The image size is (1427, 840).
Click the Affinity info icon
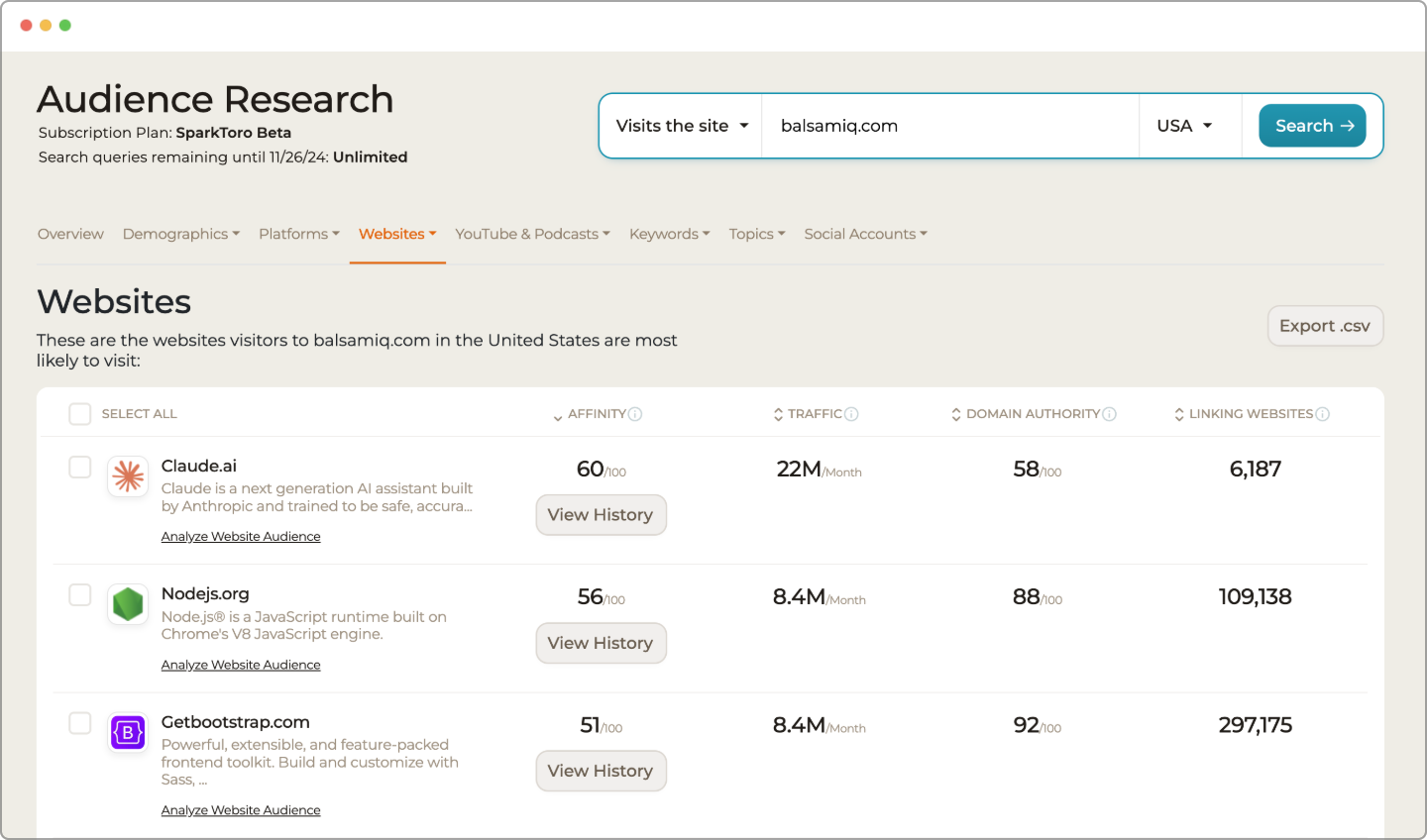[635, 414]
